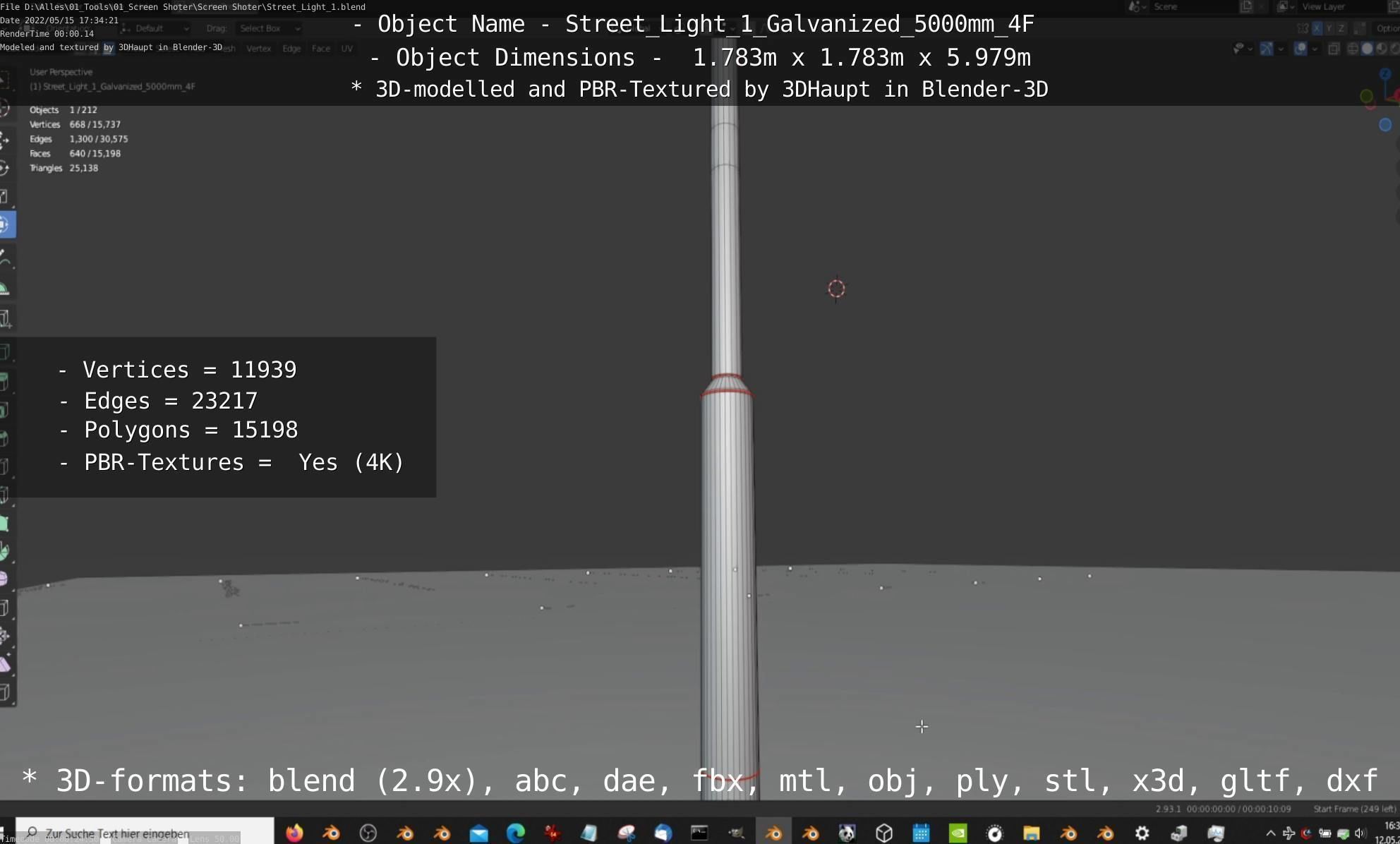Click the new scene icon
Image resolution: width=1400 pixels, height=844 pixels.
coord(1246,6)
